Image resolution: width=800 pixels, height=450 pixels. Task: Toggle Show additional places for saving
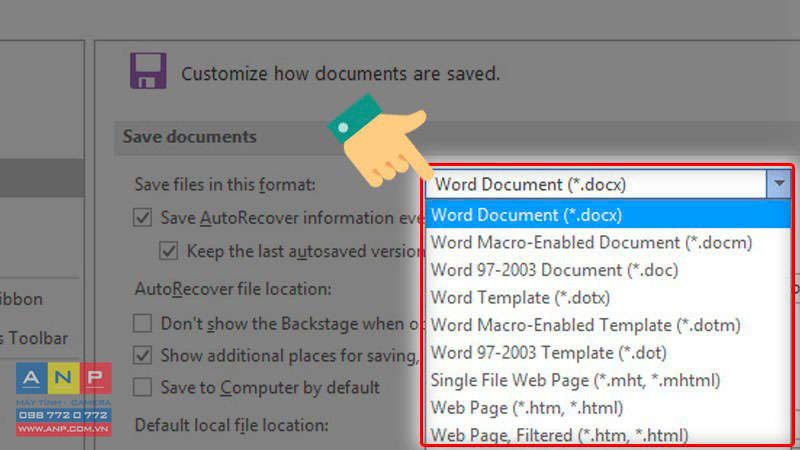tap(142, 355)
